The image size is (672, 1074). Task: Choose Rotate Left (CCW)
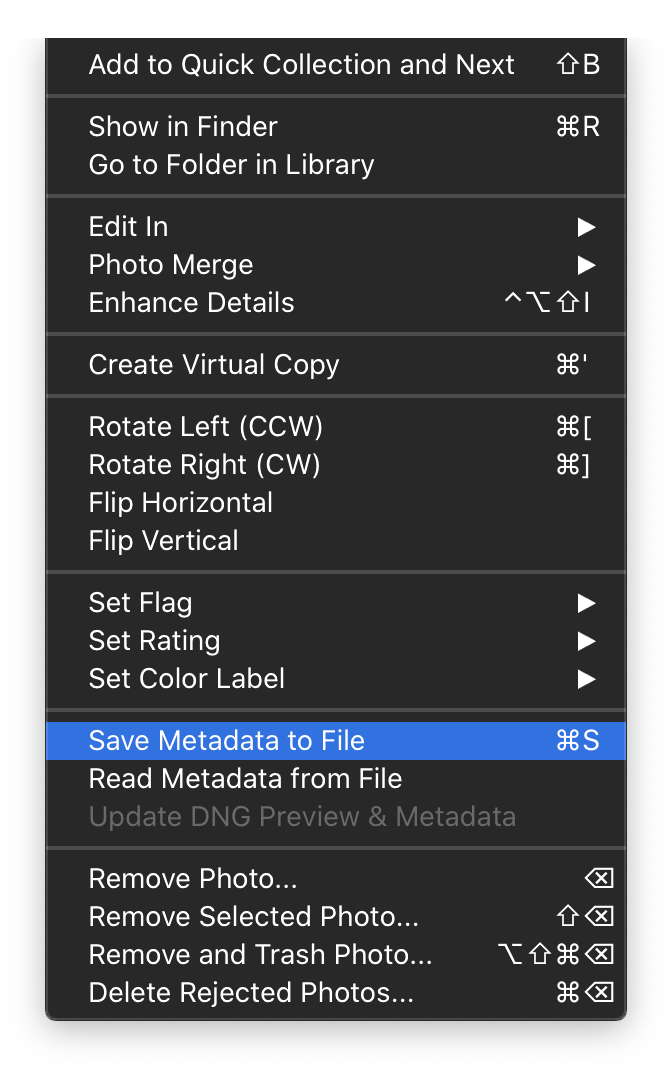point(206,427)
